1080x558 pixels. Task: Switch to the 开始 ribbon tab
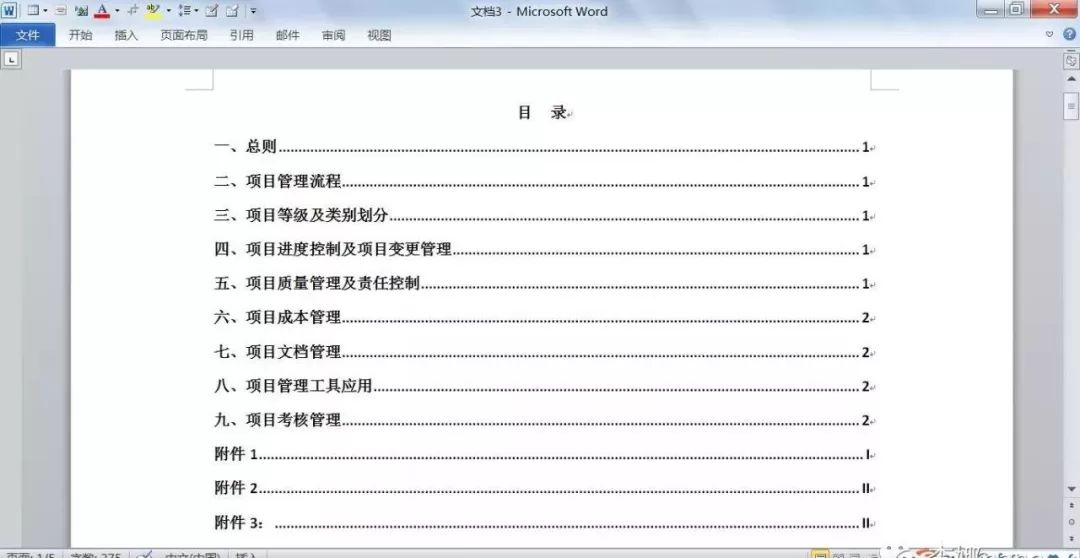tap(81, 35)
